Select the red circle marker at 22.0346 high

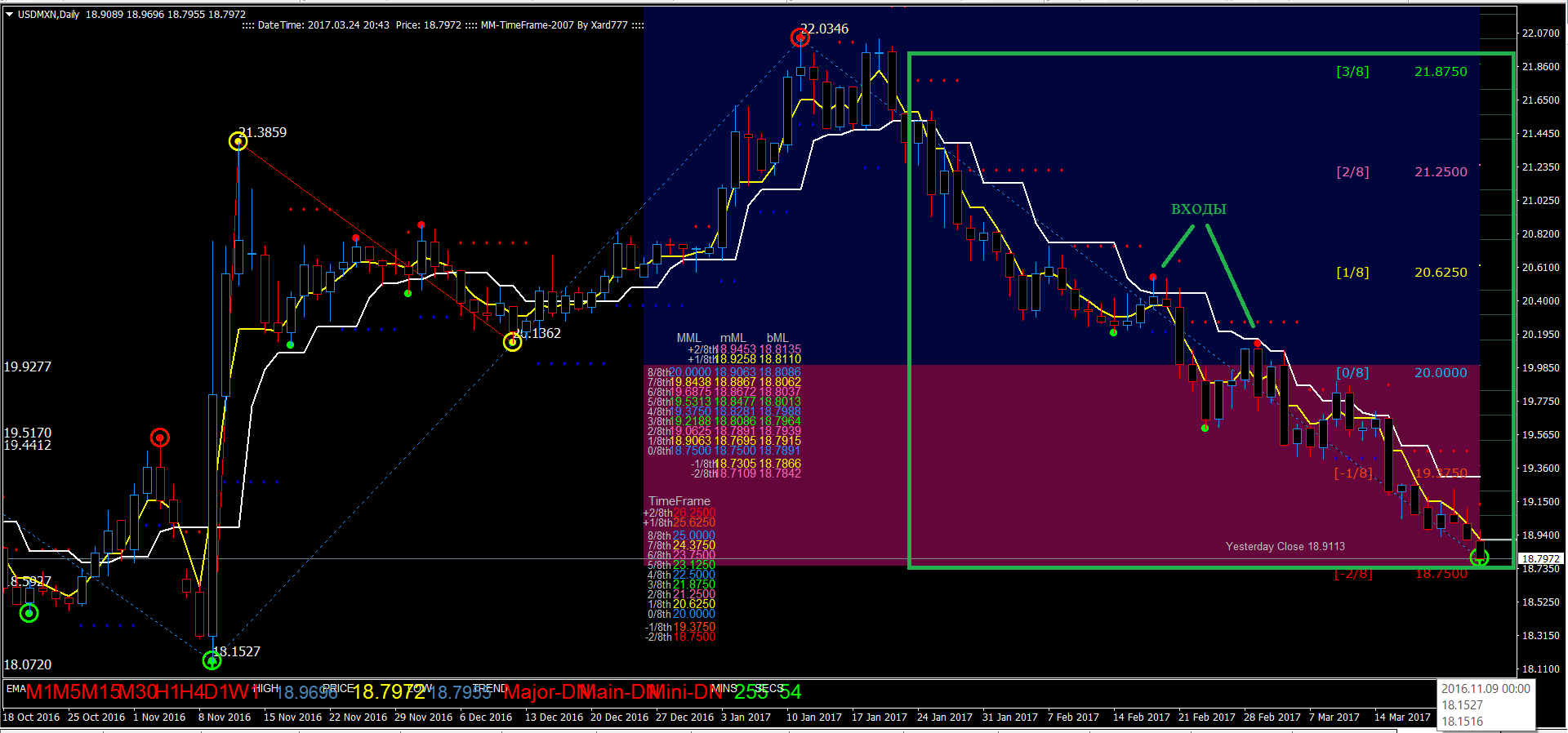800,38
